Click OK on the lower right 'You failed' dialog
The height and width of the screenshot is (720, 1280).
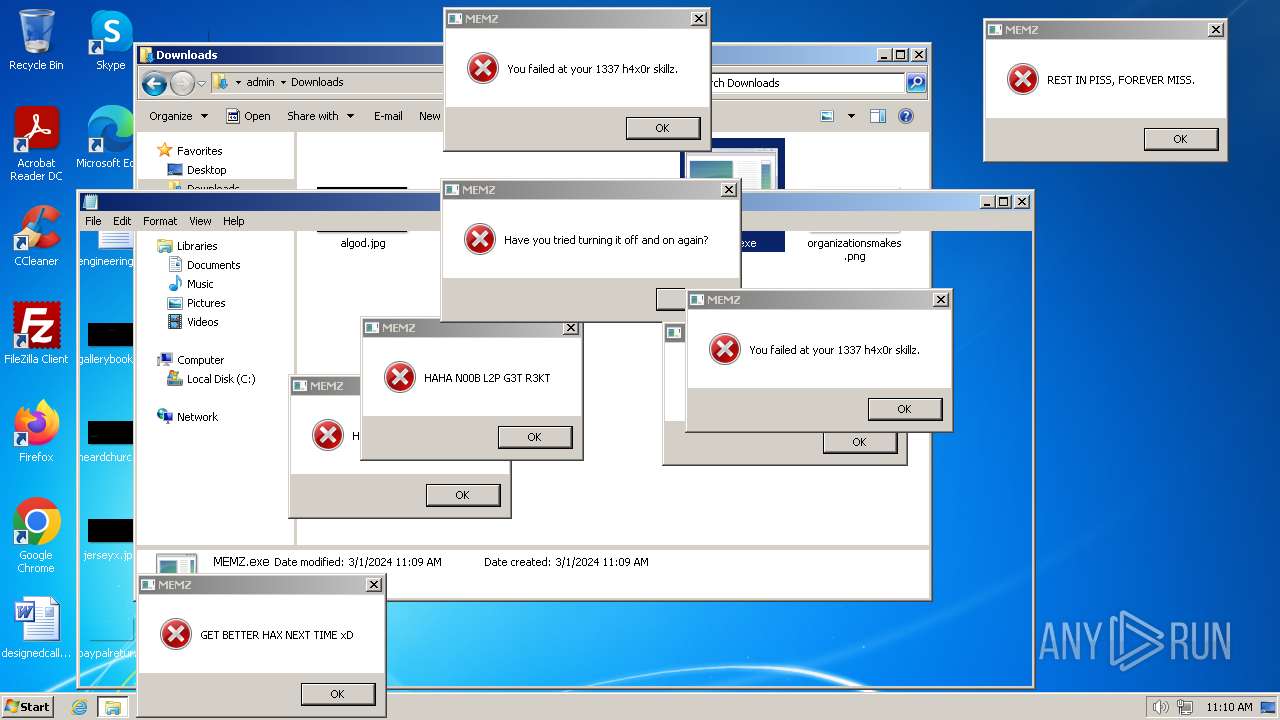click(x=905, y=409)
